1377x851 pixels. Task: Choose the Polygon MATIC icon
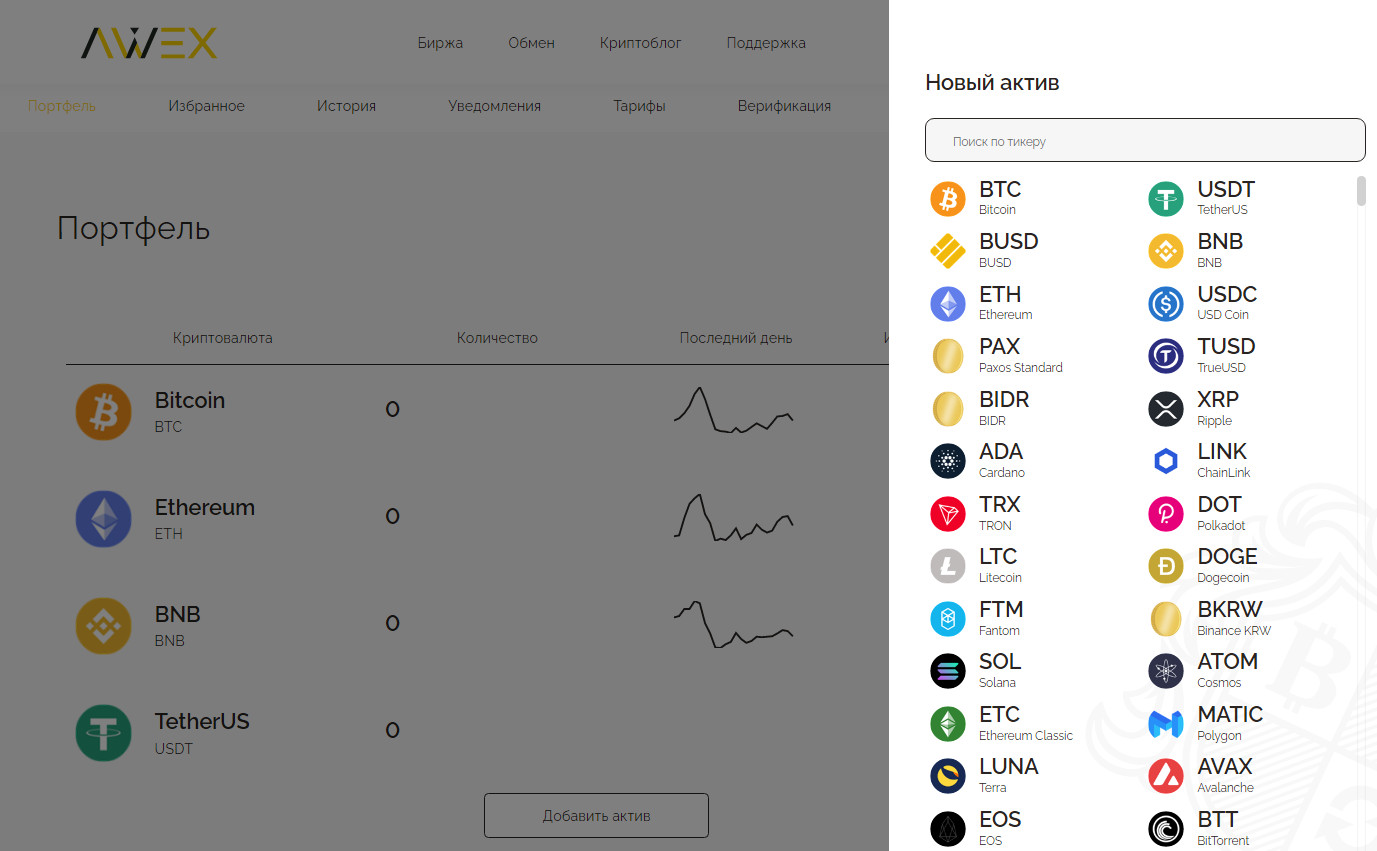point(1166,723)
